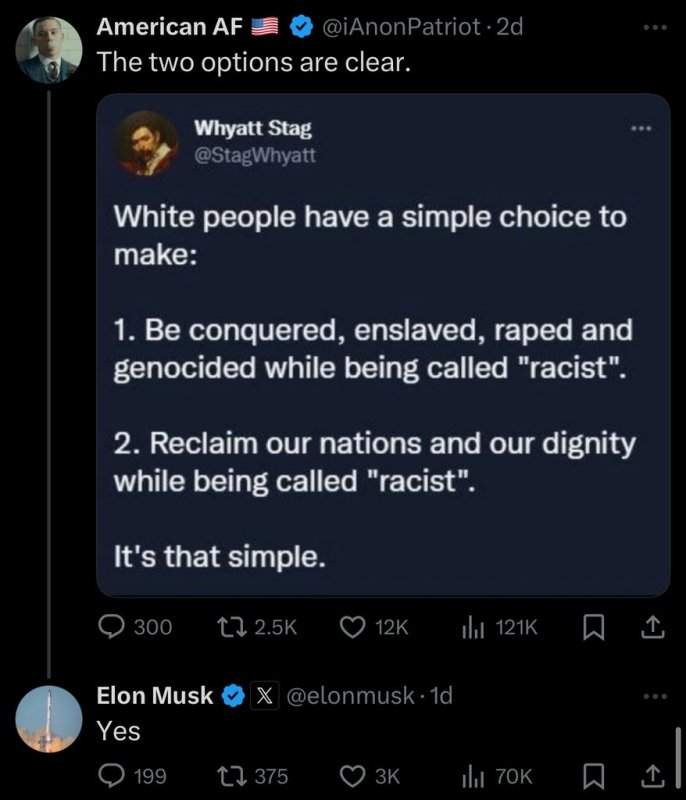Open more options on quoted Whyatt Stag post
The image size is (686, 800).
pos(640,129)
